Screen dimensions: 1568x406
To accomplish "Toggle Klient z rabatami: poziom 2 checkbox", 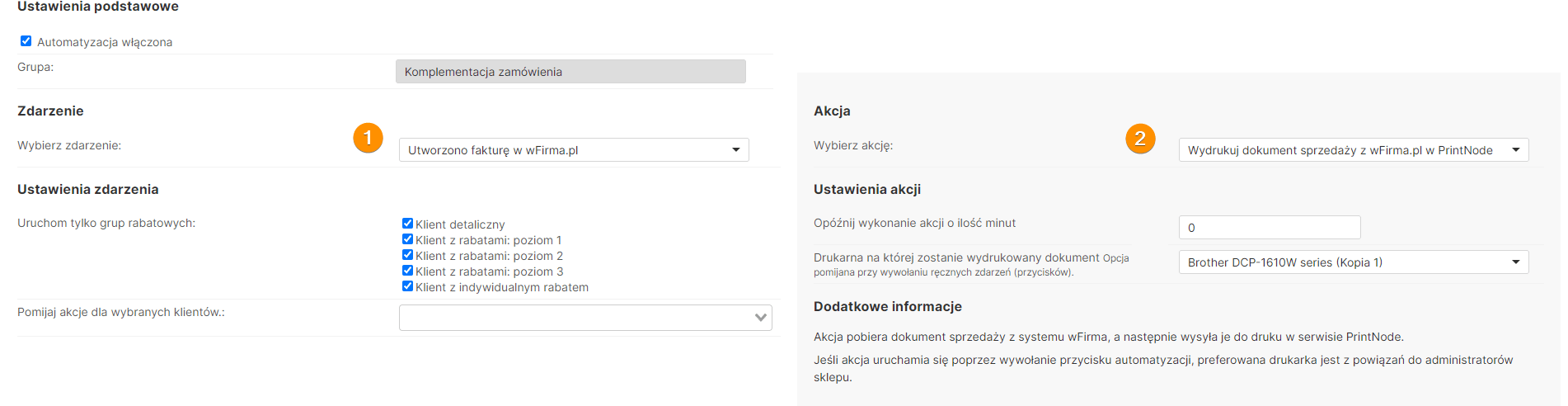I will point(407,255).
